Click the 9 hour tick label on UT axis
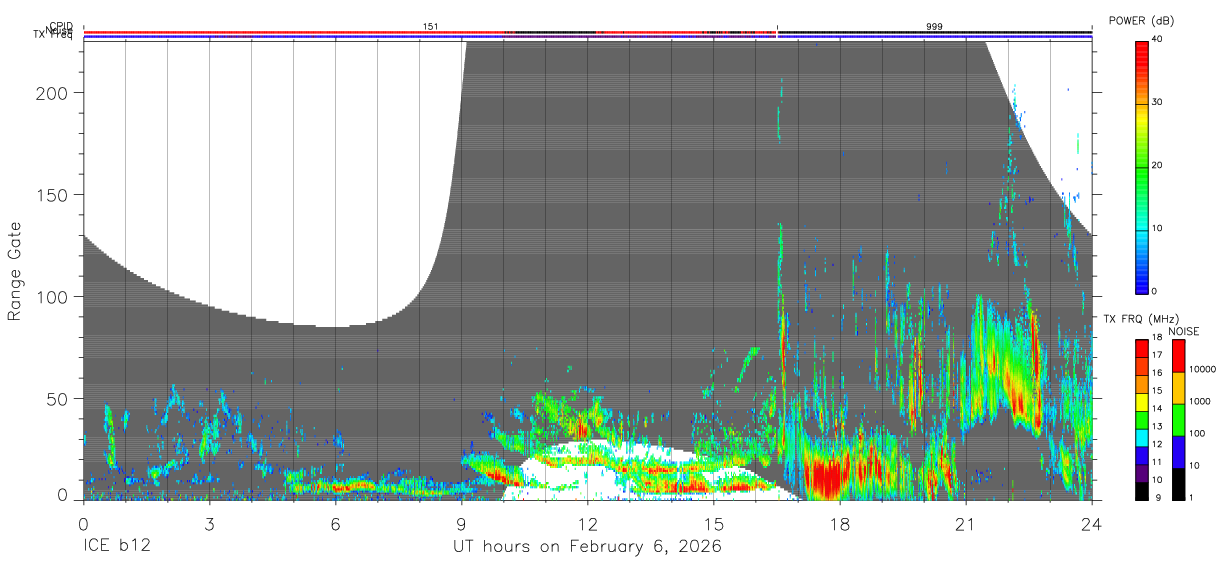The width and height of the screenshot is (1228, 567). point(461,524)
